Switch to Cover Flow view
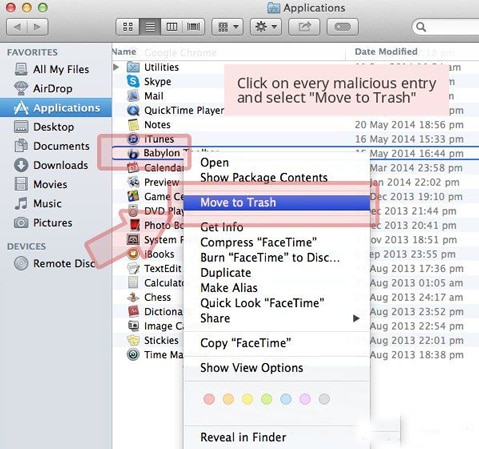Screen dimensions: 479x449 point(193,27)
